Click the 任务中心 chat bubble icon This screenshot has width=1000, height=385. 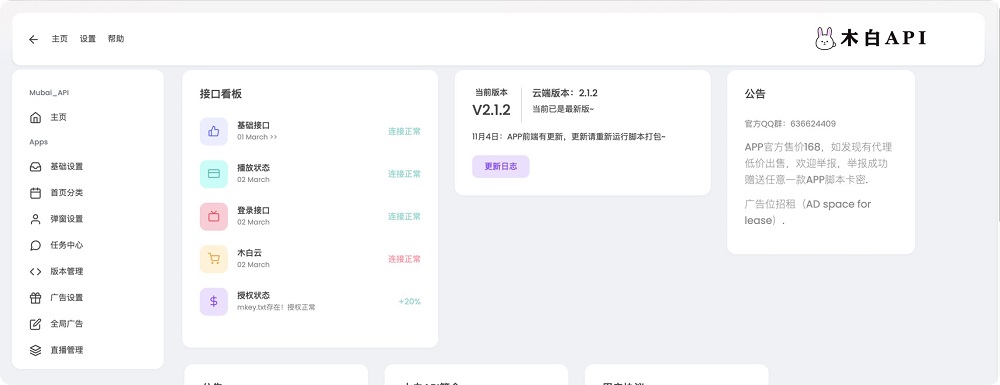coord(36,245)
